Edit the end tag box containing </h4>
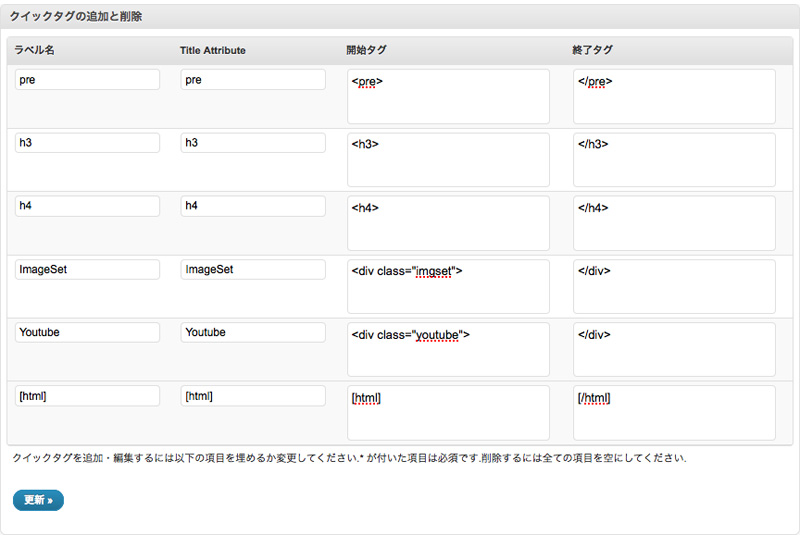This screenshot has width=800, height=540. 674,223
